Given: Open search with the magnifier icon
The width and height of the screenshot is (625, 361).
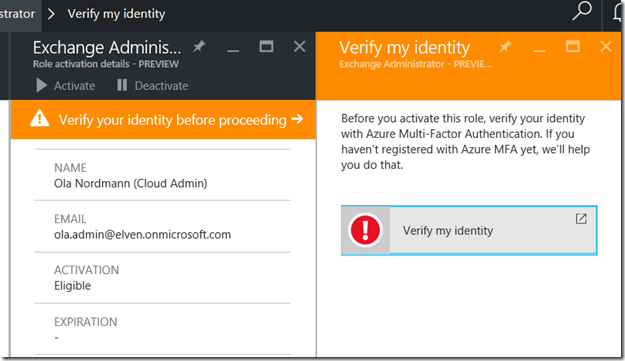Looking at the screenshot, I should [582, 11].
